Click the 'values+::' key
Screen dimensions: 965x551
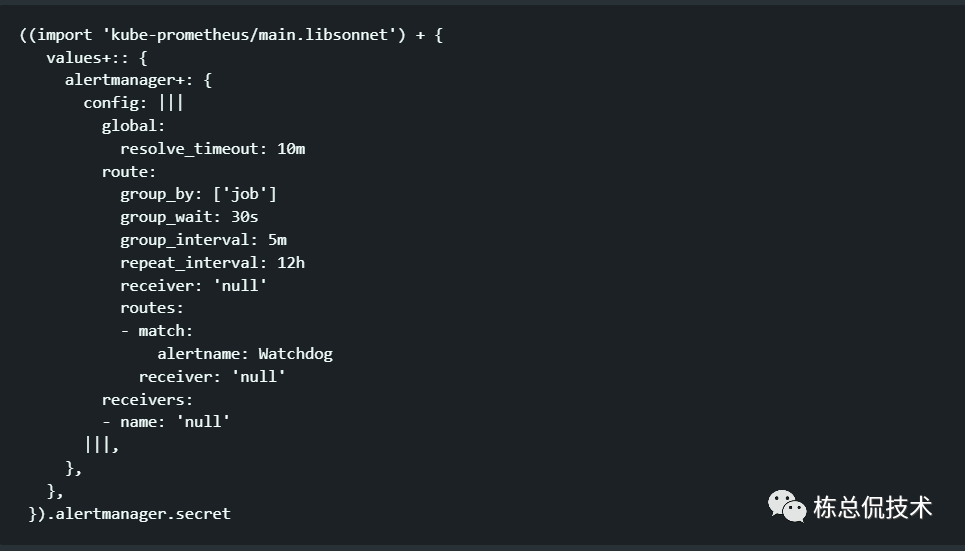[x=96, y=58]
